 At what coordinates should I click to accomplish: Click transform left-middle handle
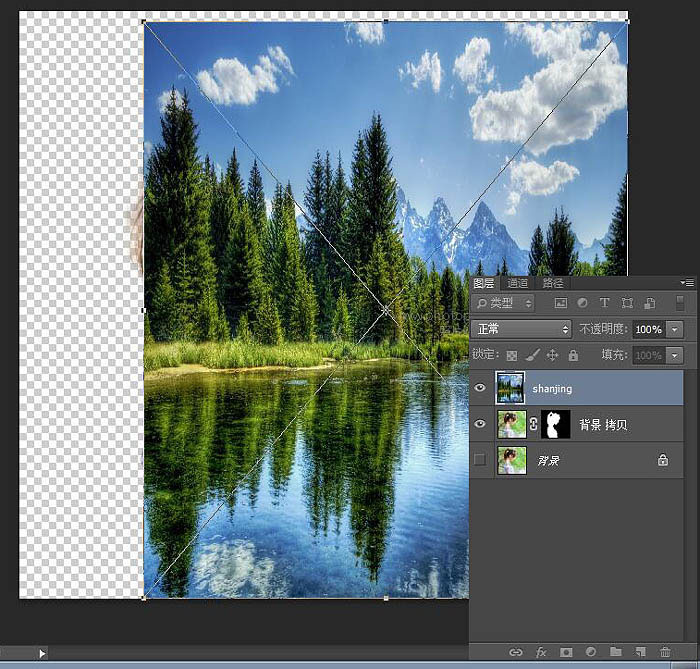[143, 310]
